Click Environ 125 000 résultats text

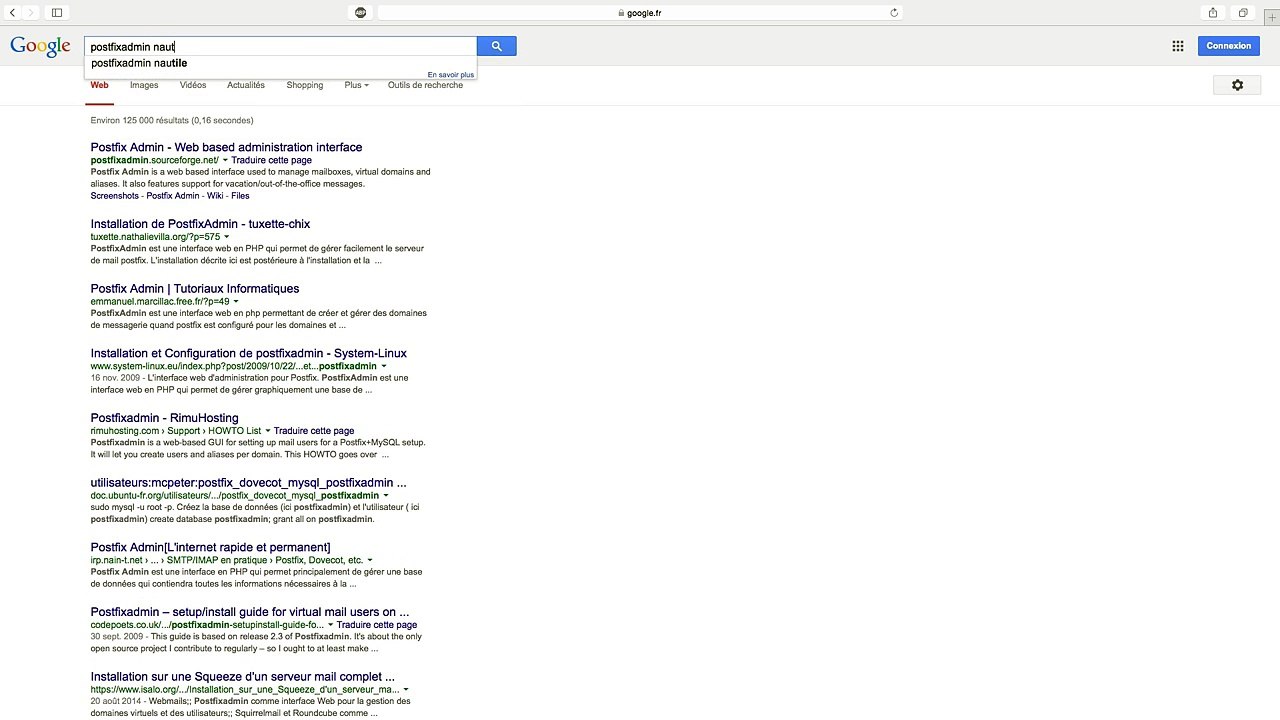click(x=172, y=120)
